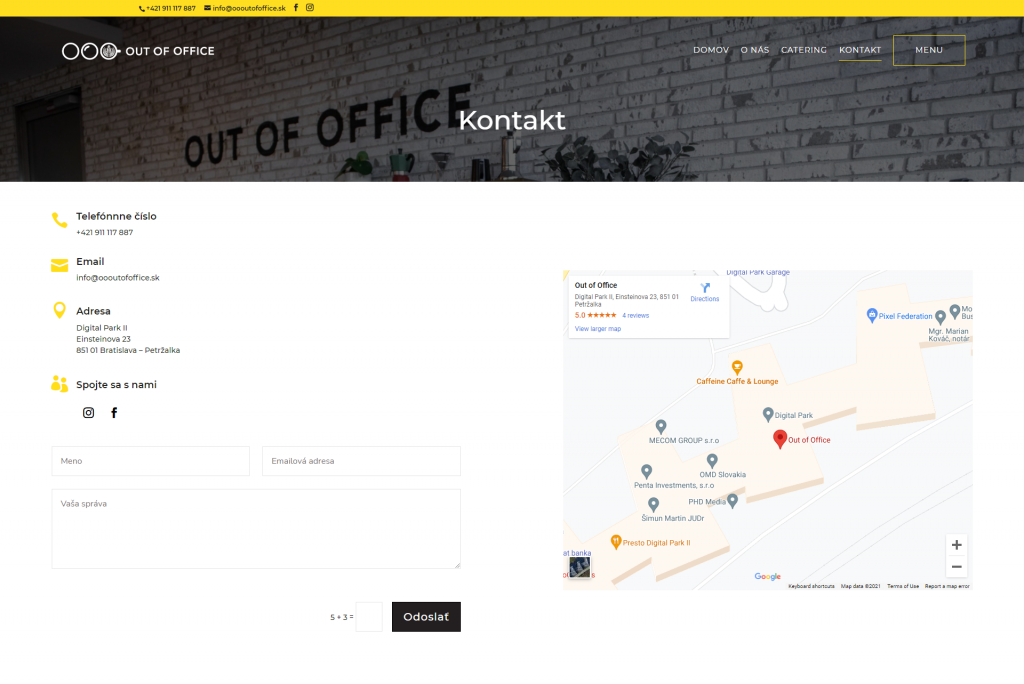1024x684 pixels.
Task: Open the O NÁS navigation item
Action: pyautogui.click(x=755, y=50)
